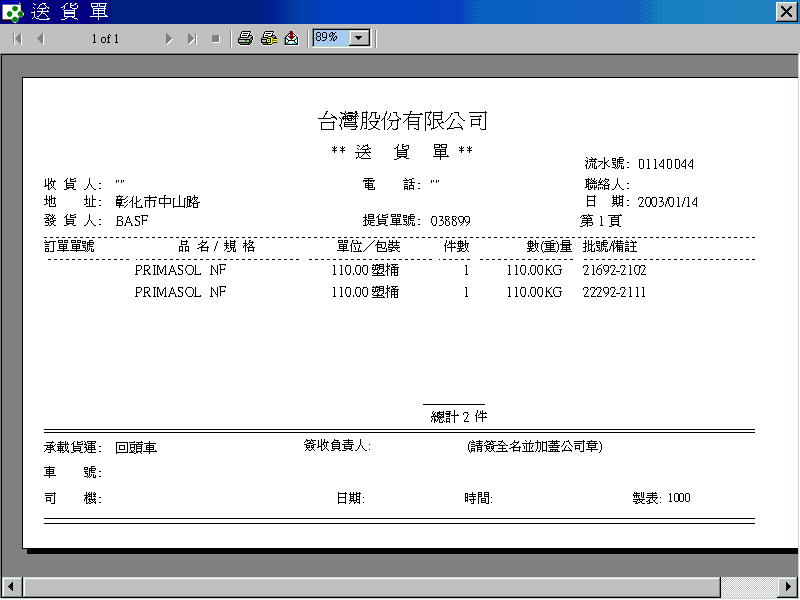Click shipper name BASF

pos(132,221)
